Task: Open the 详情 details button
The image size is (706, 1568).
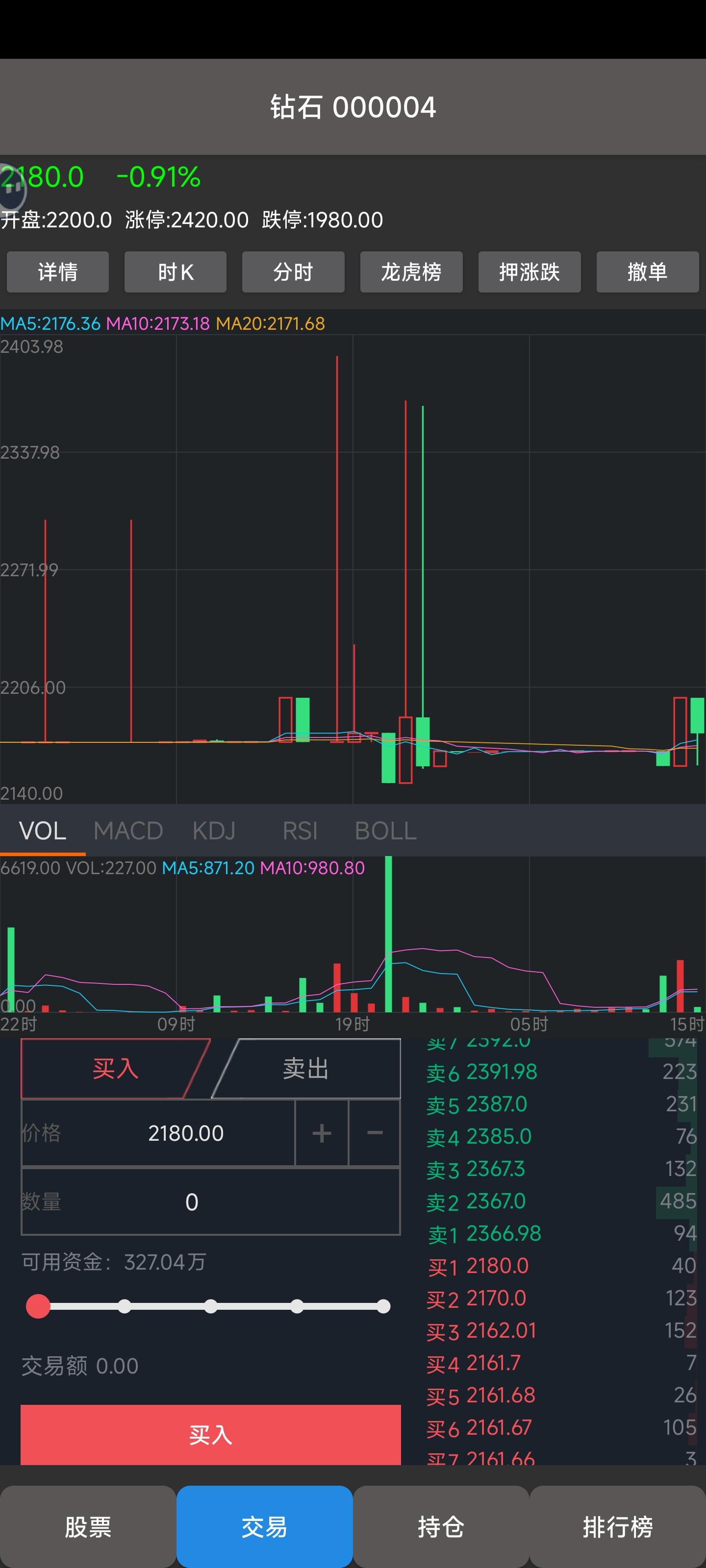Action: click(58, 271)
